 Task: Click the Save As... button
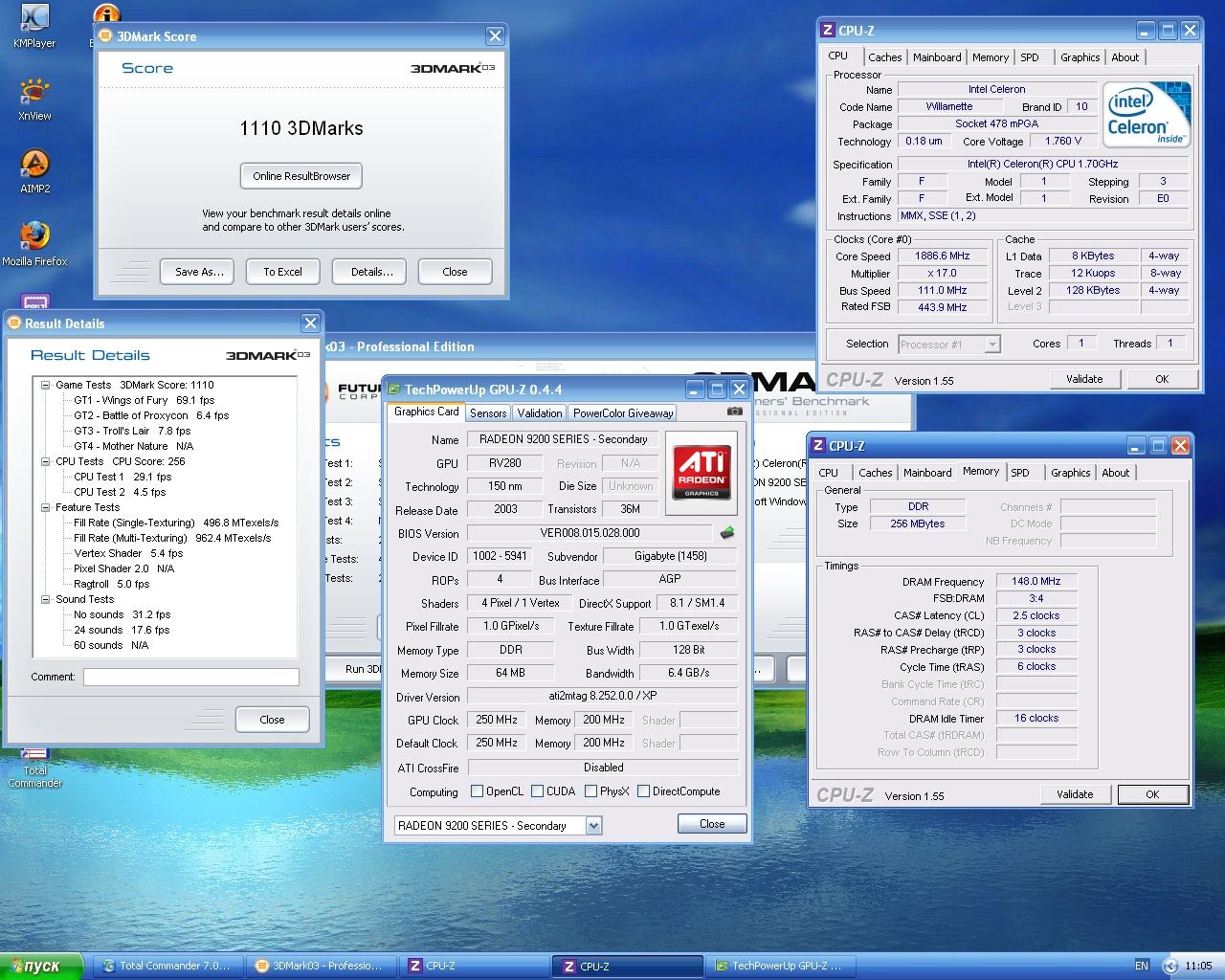click(199, 272)
